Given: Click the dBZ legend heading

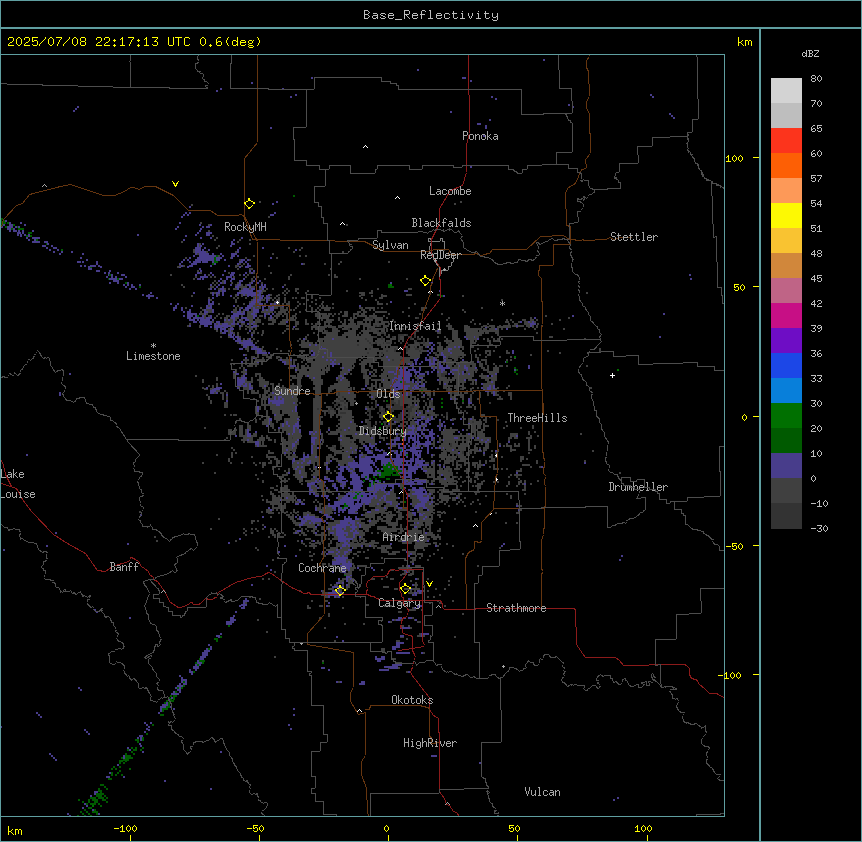Looking at the screenshot, I should [x=810, y=53].
